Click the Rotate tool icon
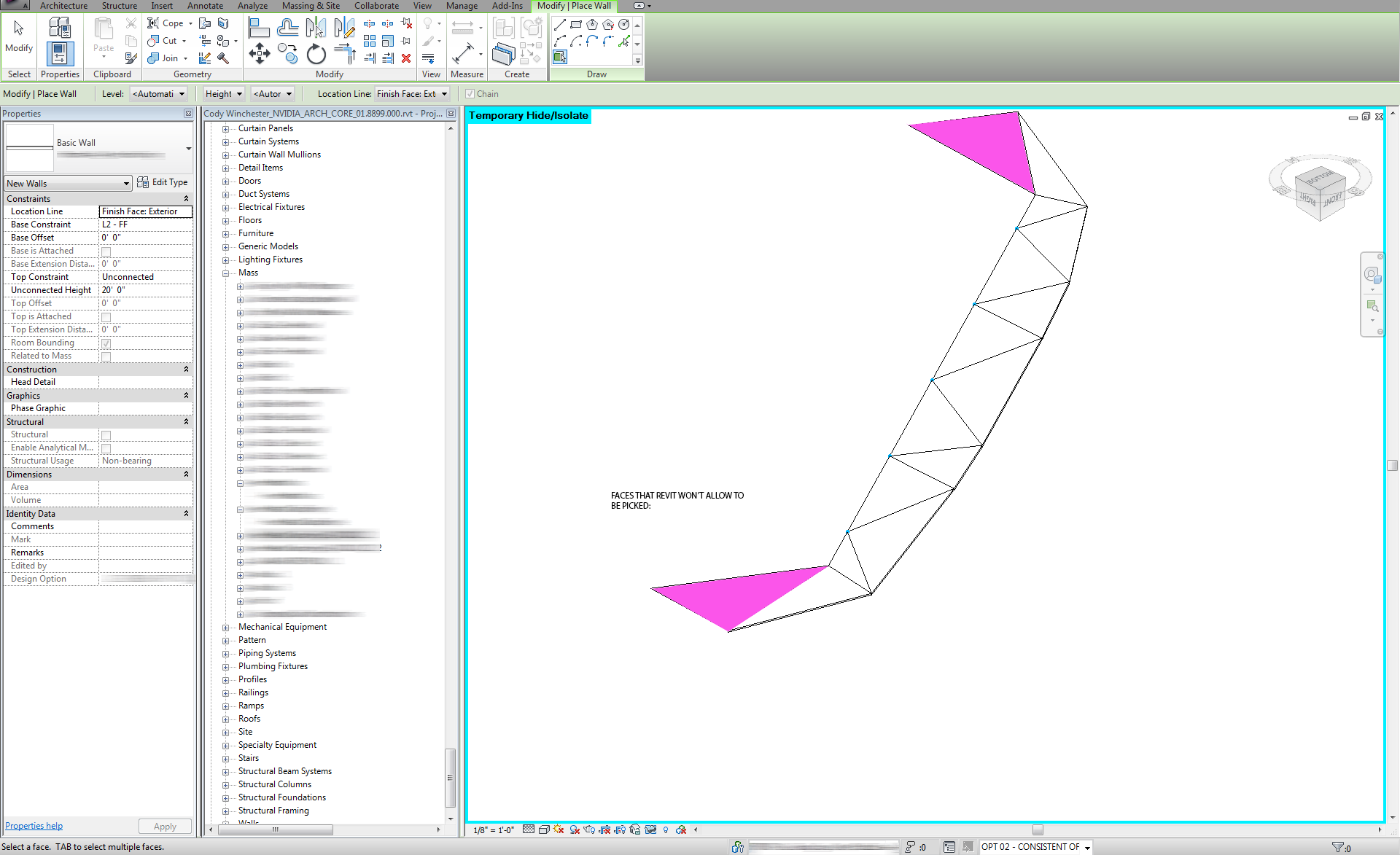 [x=316, y=54]
